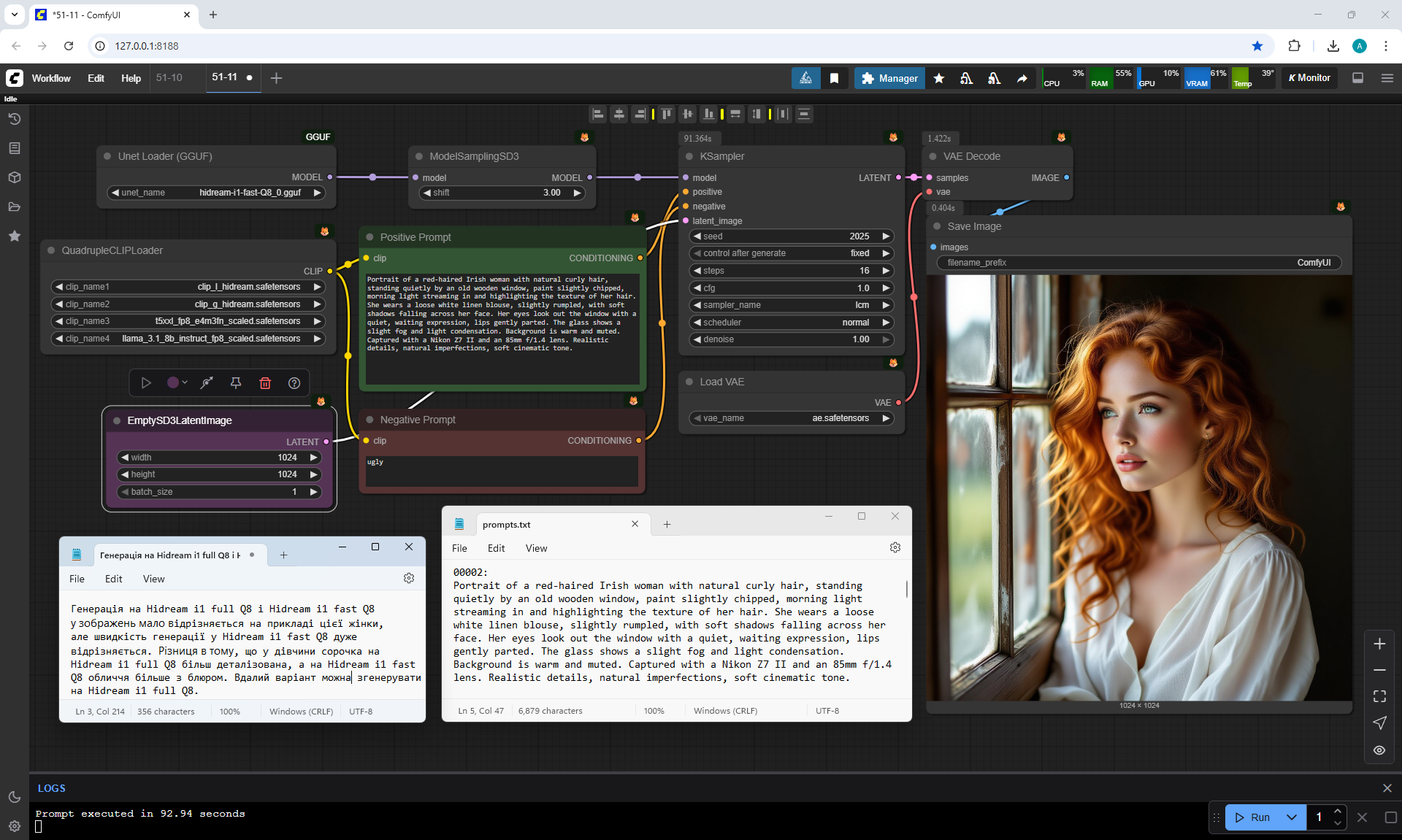Pin the selected node with pin icon
This screenshot has width=1402, height=840.
coord(236,383)
